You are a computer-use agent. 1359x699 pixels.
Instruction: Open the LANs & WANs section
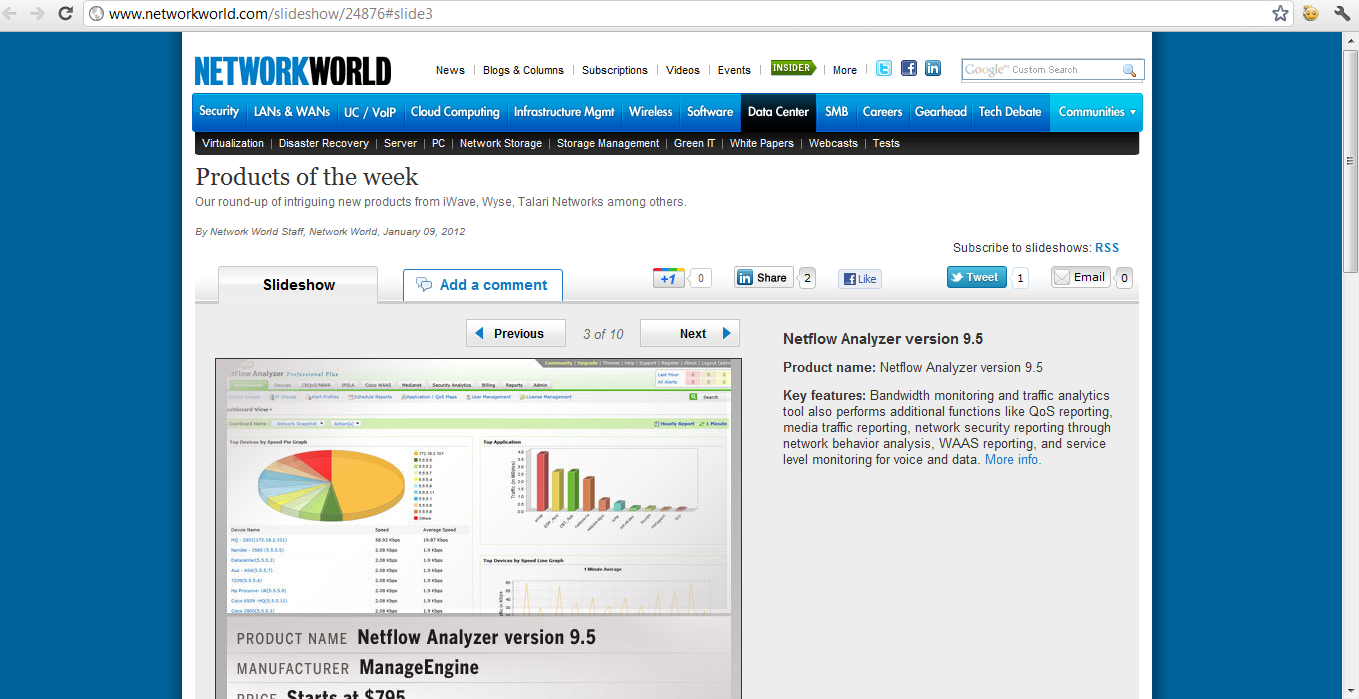(292, 111)
